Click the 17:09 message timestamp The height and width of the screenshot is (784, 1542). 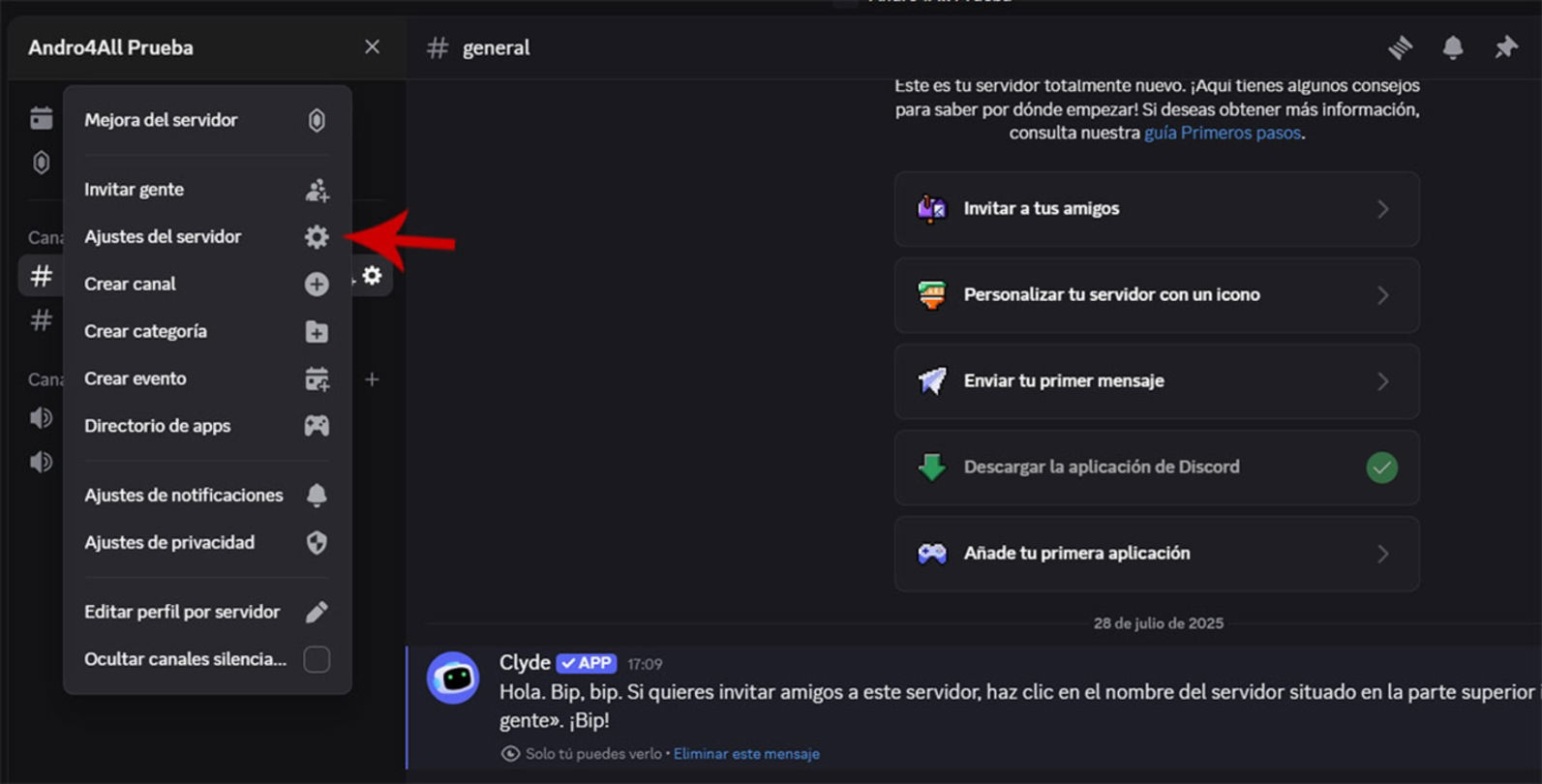(x=645, y=664)
